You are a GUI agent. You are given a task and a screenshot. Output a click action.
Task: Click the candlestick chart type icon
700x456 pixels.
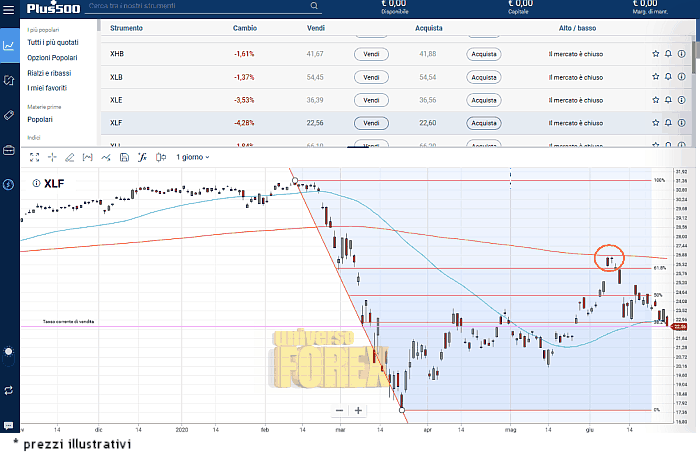pos(161,157)
